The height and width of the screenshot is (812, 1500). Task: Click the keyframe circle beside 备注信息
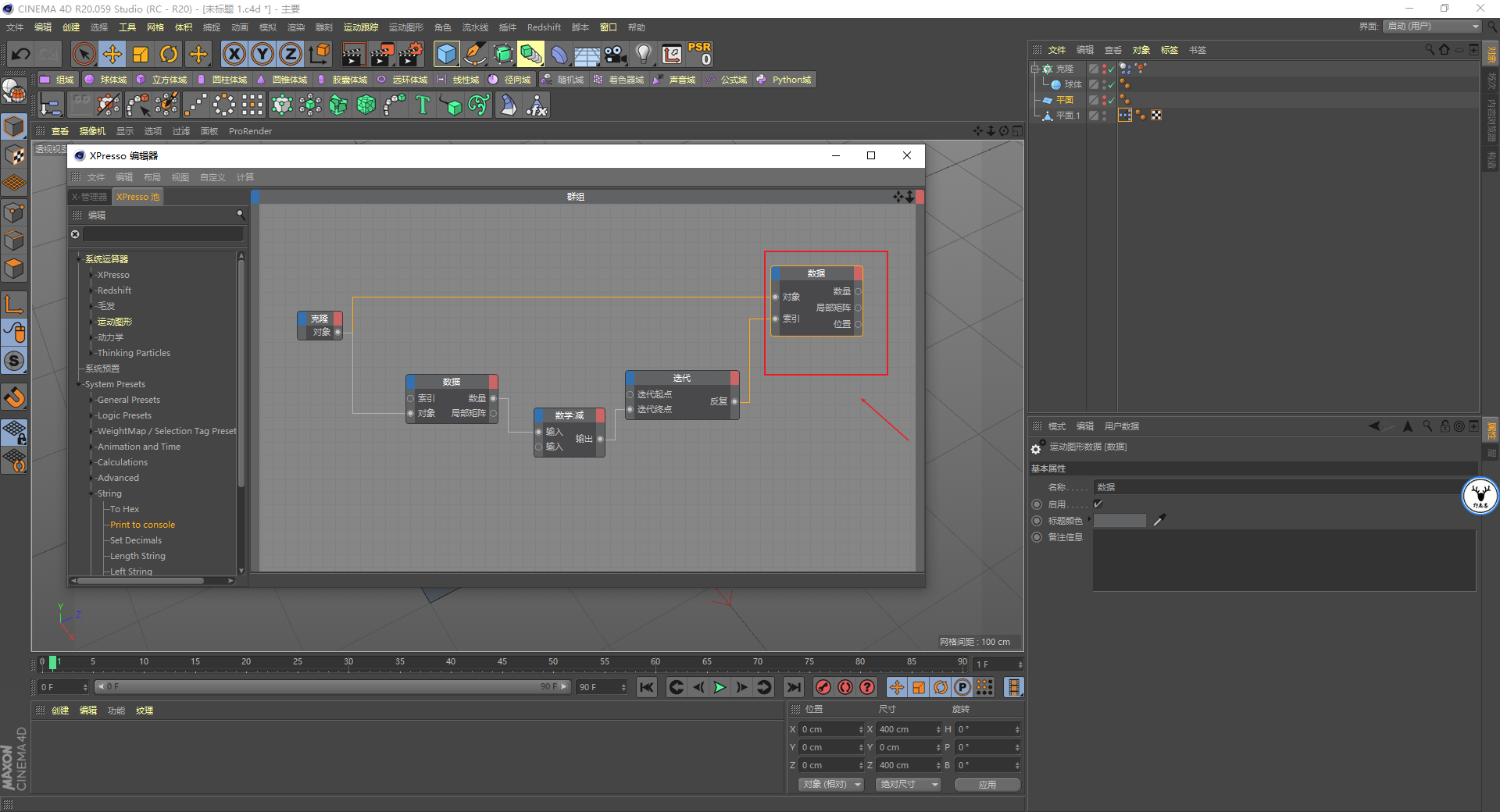point(1037,537)
